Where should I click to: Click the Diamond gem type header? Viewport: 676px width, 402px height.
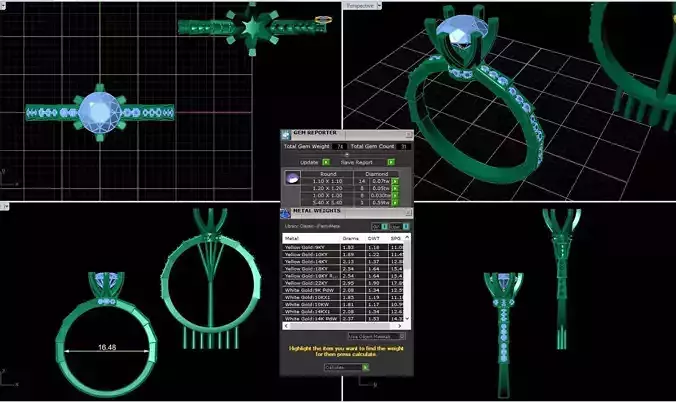coord(376,174)
